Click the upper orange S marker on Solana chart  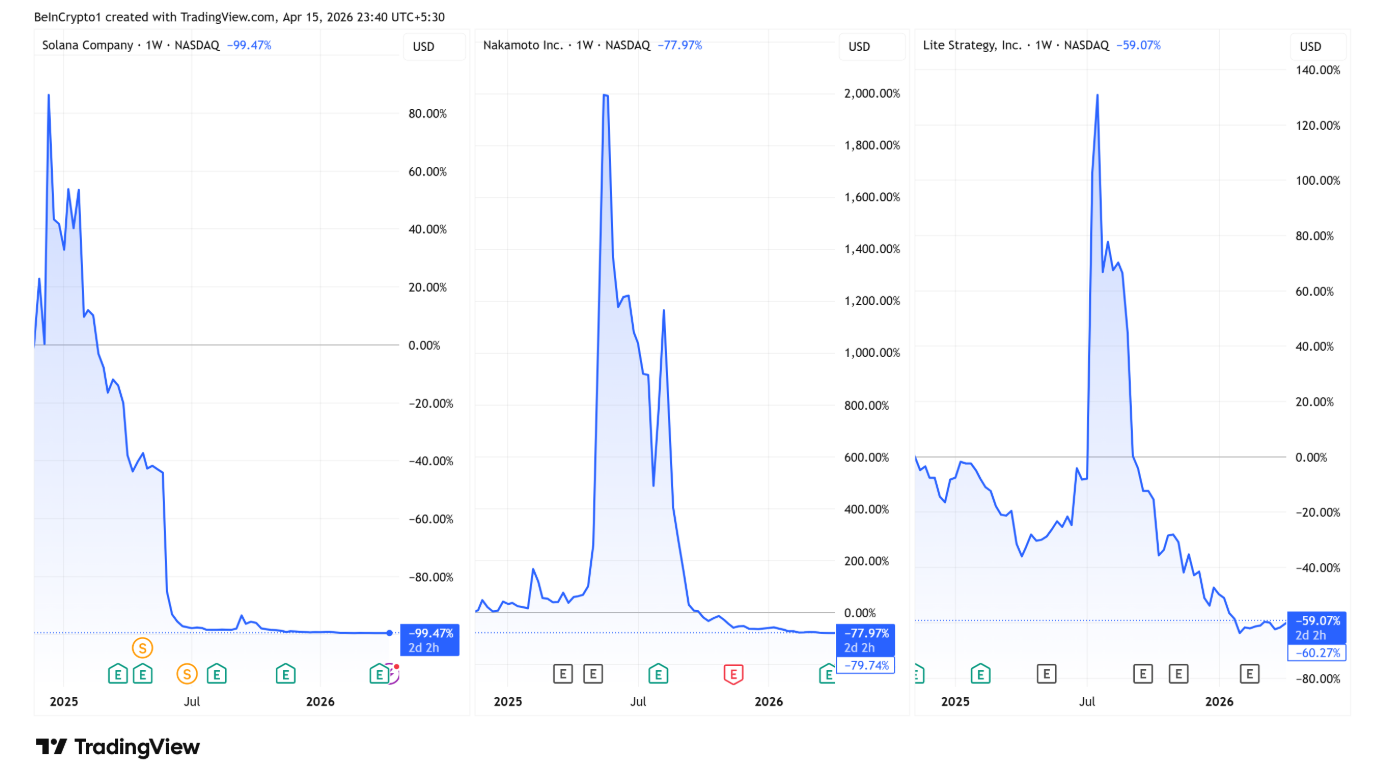[142, 648]
